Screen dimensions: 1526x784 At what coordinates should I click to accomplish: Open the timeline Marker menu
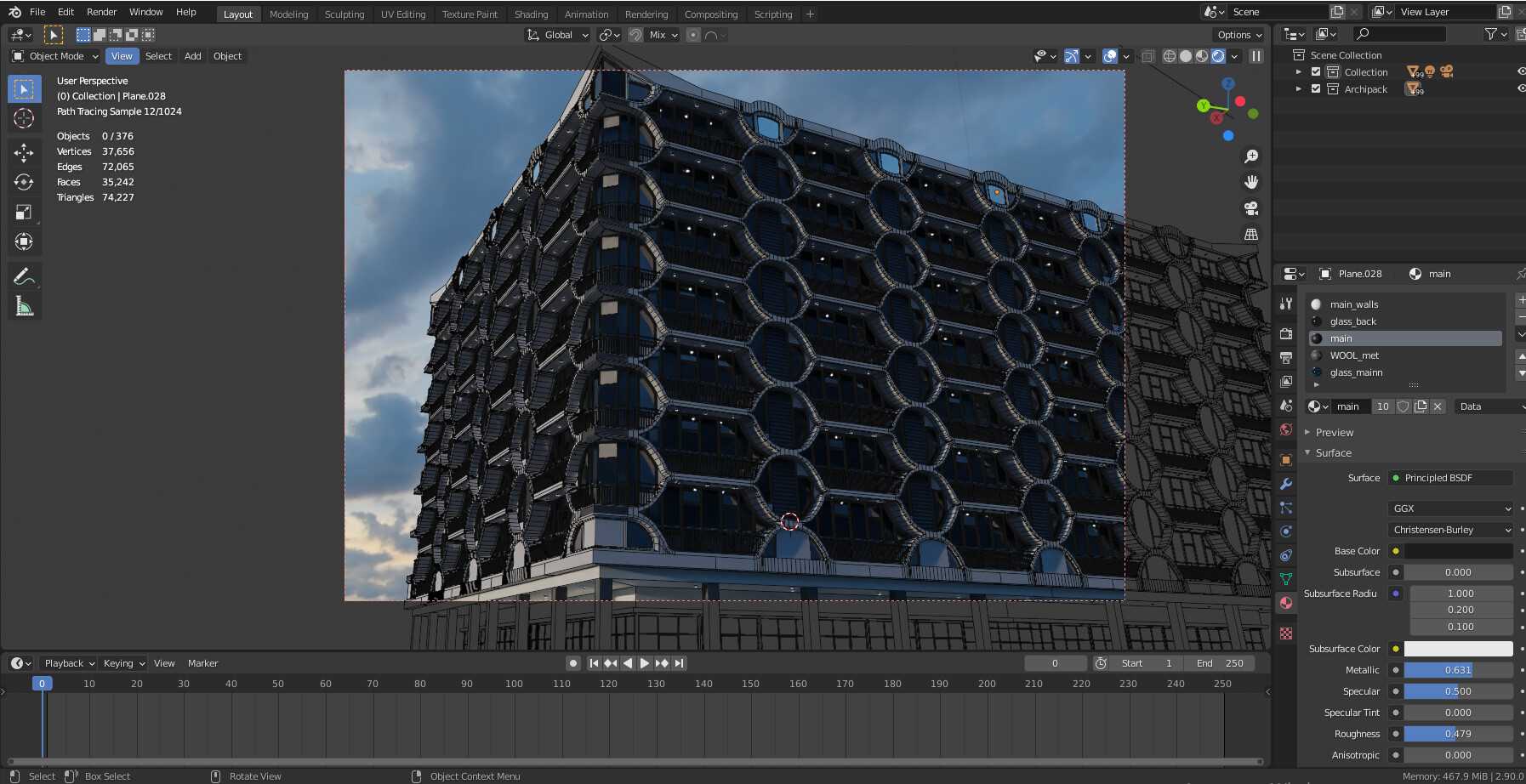pos(202,663)
